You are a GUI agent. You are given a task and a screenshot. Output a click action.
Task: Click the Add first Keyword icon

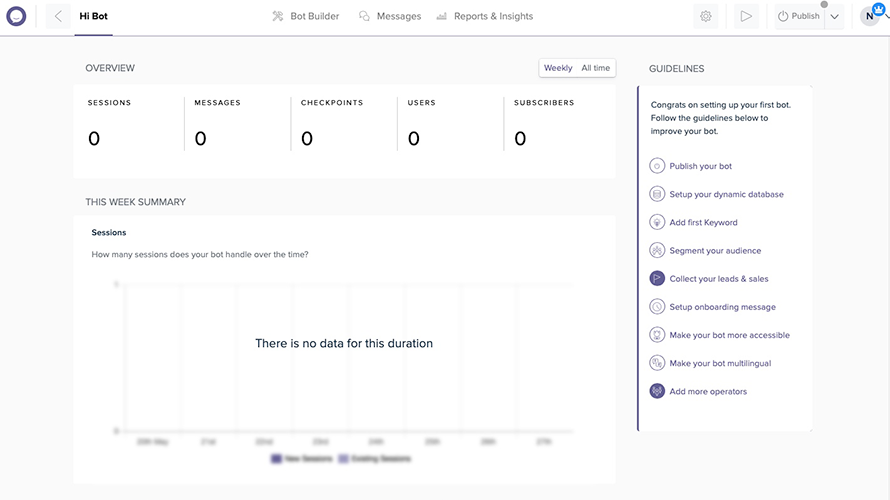pyautogui.click(x=657, y=222)
